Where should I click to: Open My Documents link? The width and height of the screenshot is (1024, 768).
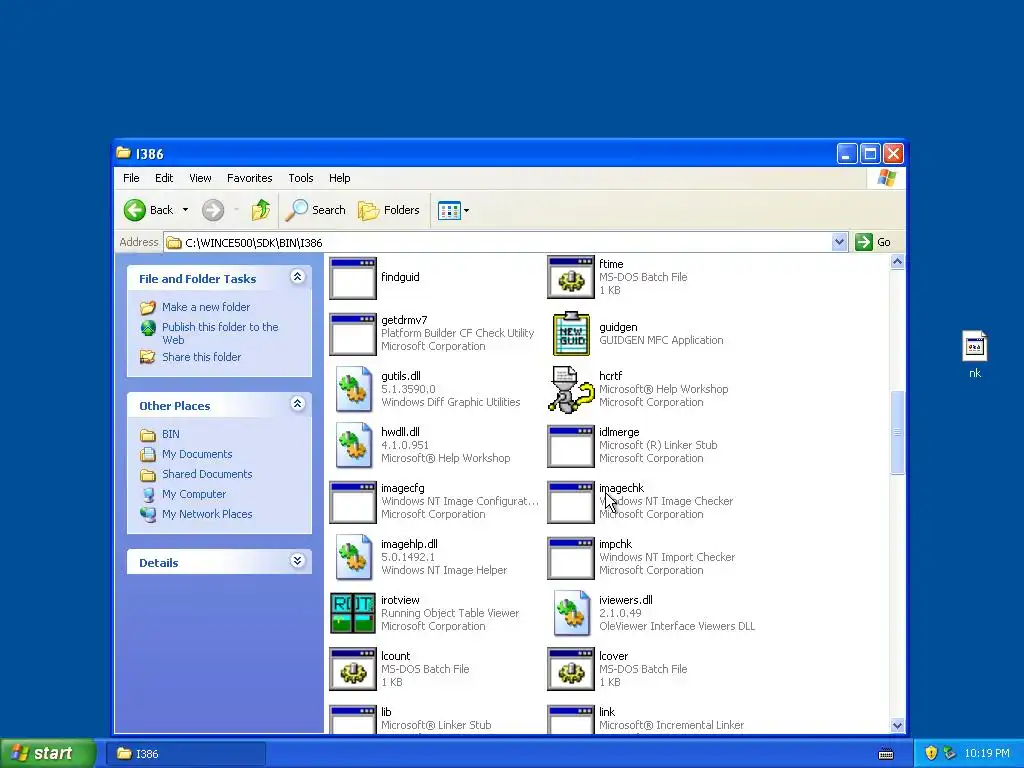(x=197, y=455)
